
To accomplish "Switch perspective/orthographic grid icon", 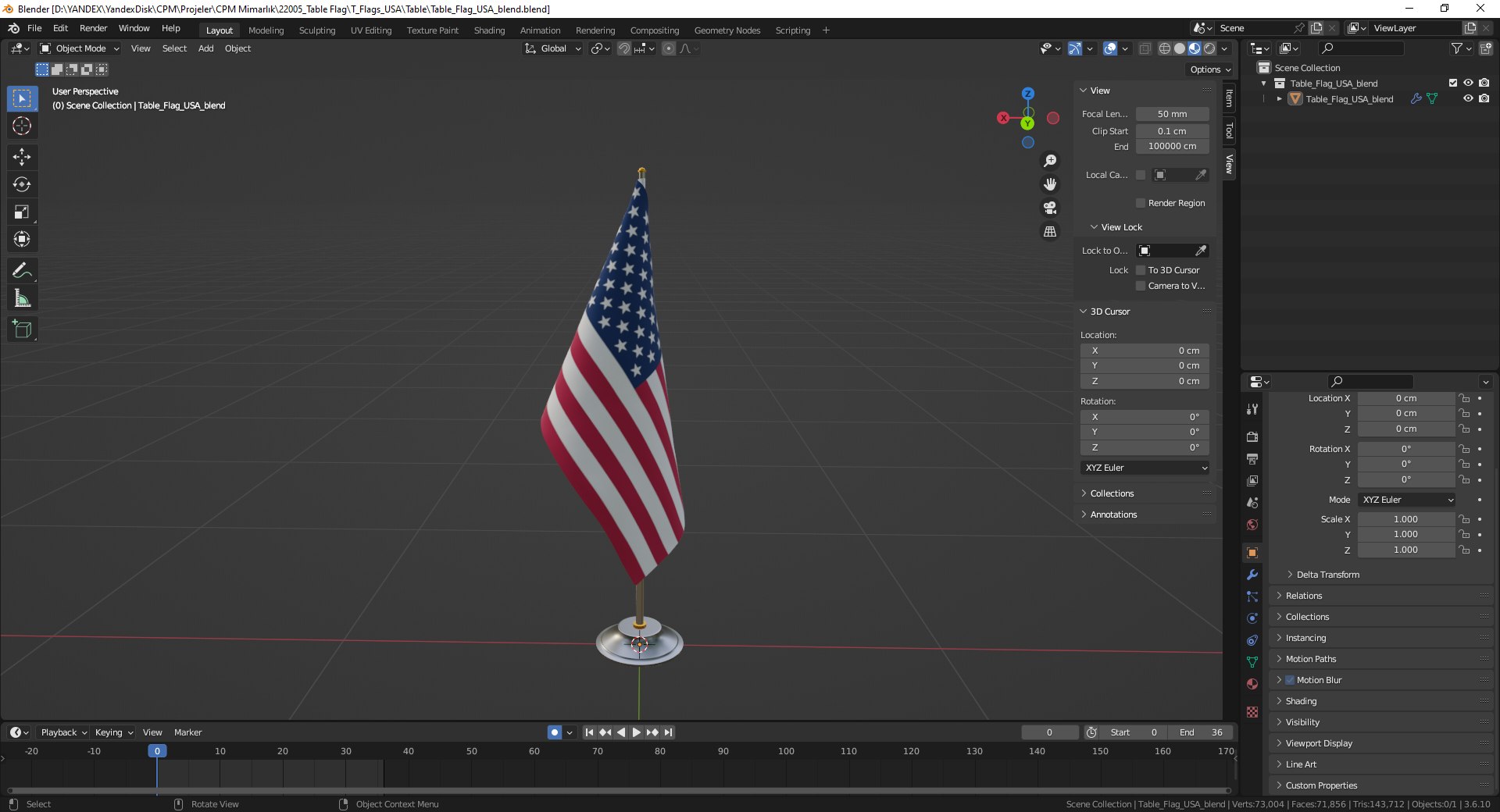I will click(x=1050, y=232).
